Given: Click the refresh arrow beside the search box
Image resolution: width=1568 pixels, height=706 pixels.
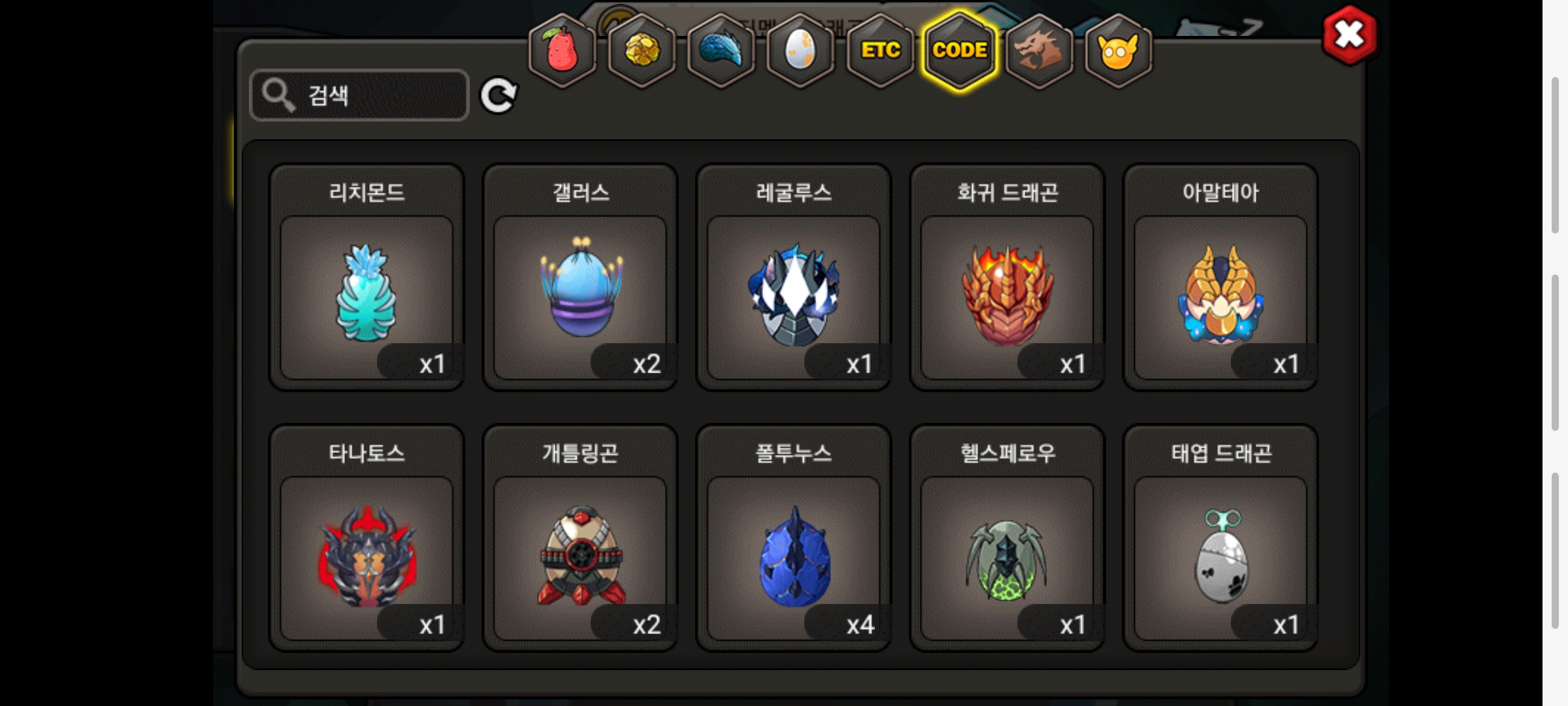Looking at the screenshot, I should (x=498, y=96).
